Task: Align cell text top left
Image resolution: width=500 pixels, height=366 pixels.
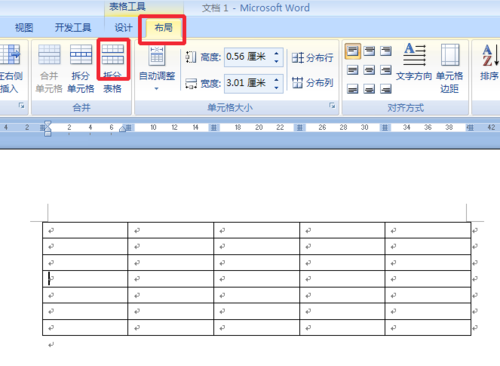Action: coord(353,51)
